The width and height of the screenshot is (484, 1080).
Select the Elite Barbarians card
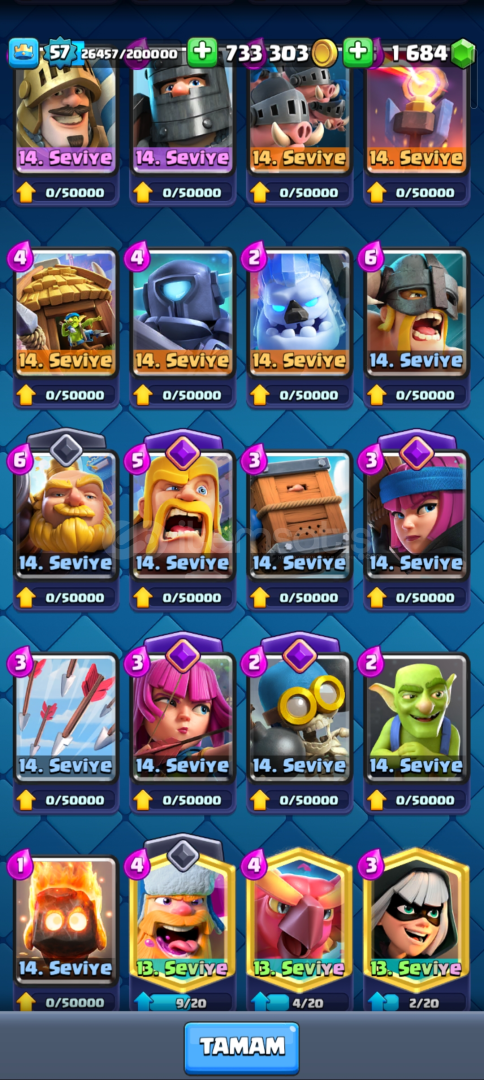[x=417, y=313]
